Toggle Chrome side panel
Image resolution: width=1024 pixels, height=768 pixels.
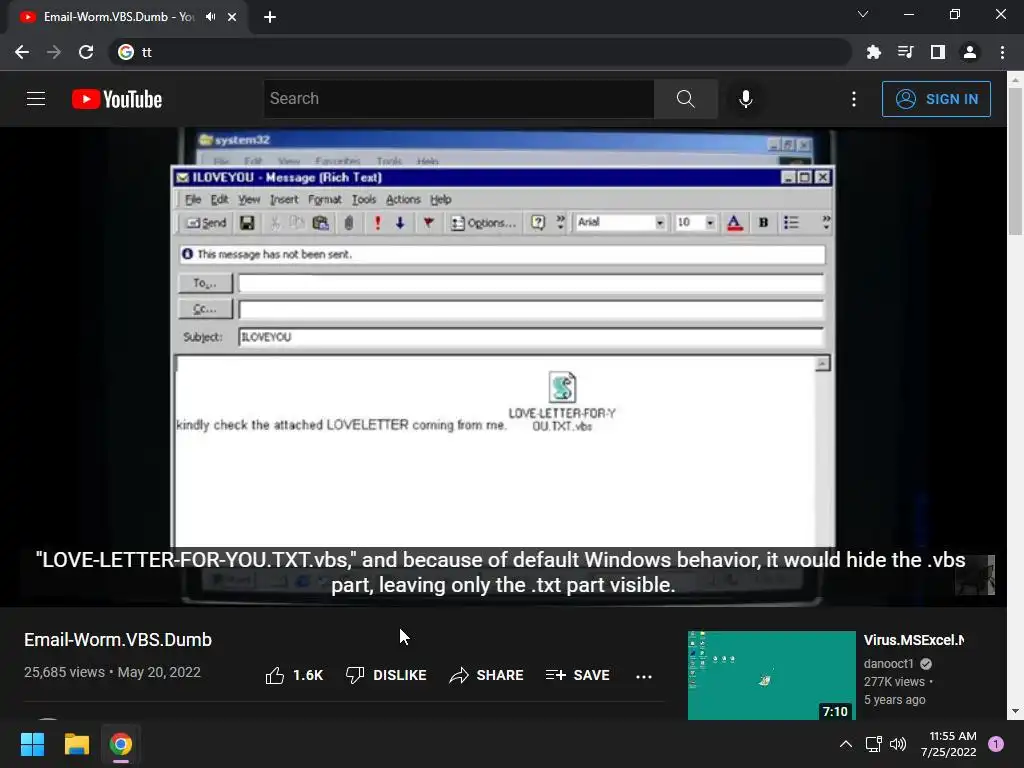point(938,52)
